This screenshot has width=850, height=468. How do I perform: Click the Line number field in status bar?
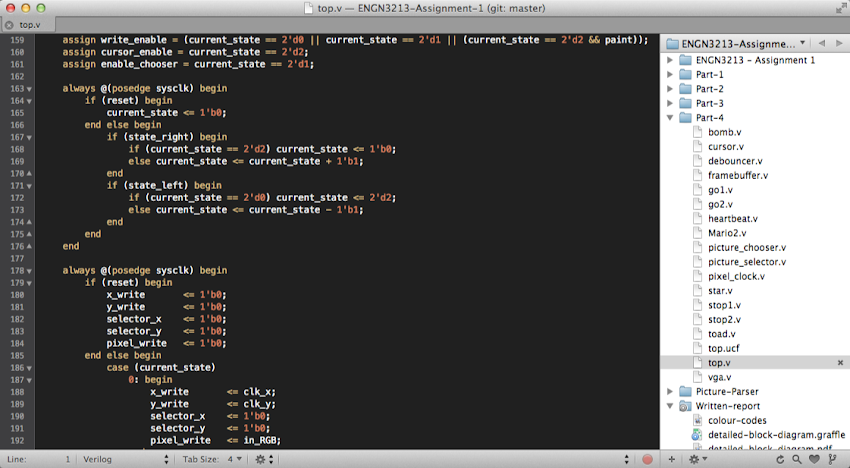(x=39, y=459)
